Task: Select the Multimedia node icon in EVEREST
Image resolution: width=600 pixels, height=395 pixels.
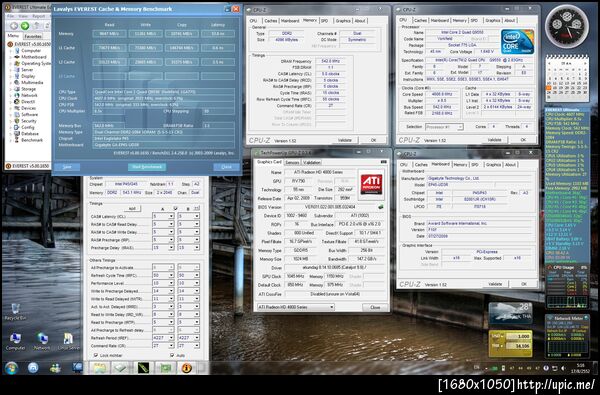Action: (17, 82)
